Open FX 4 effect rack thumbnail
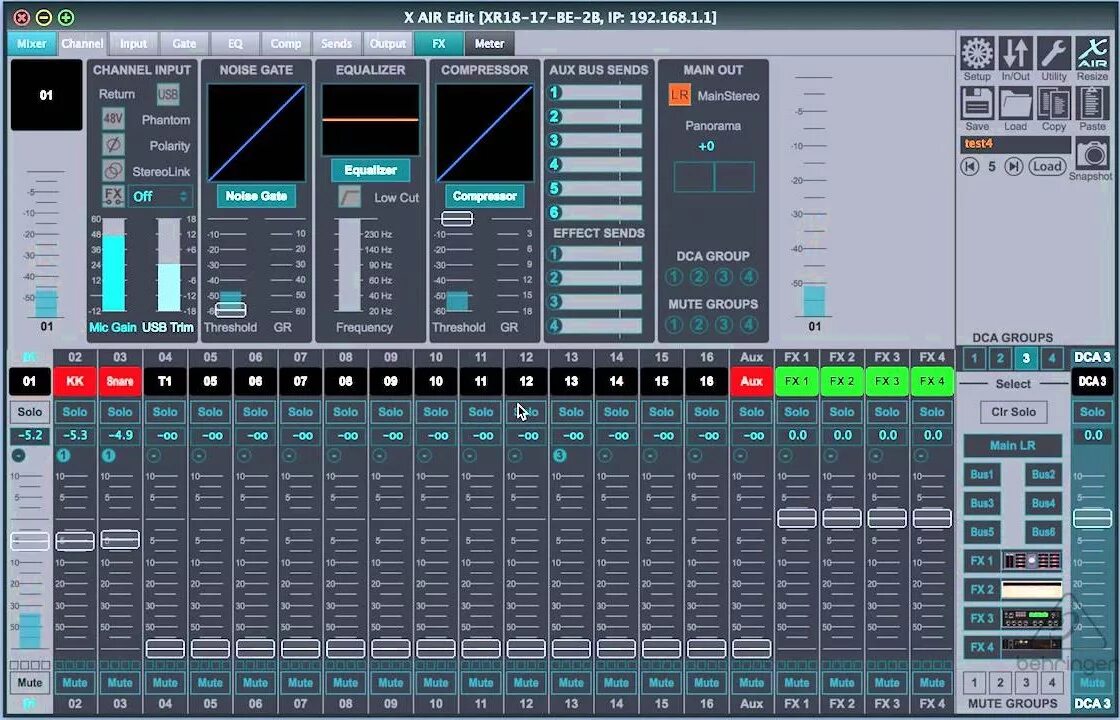This screenshot has width=1120, height=720. (1032, 647)
